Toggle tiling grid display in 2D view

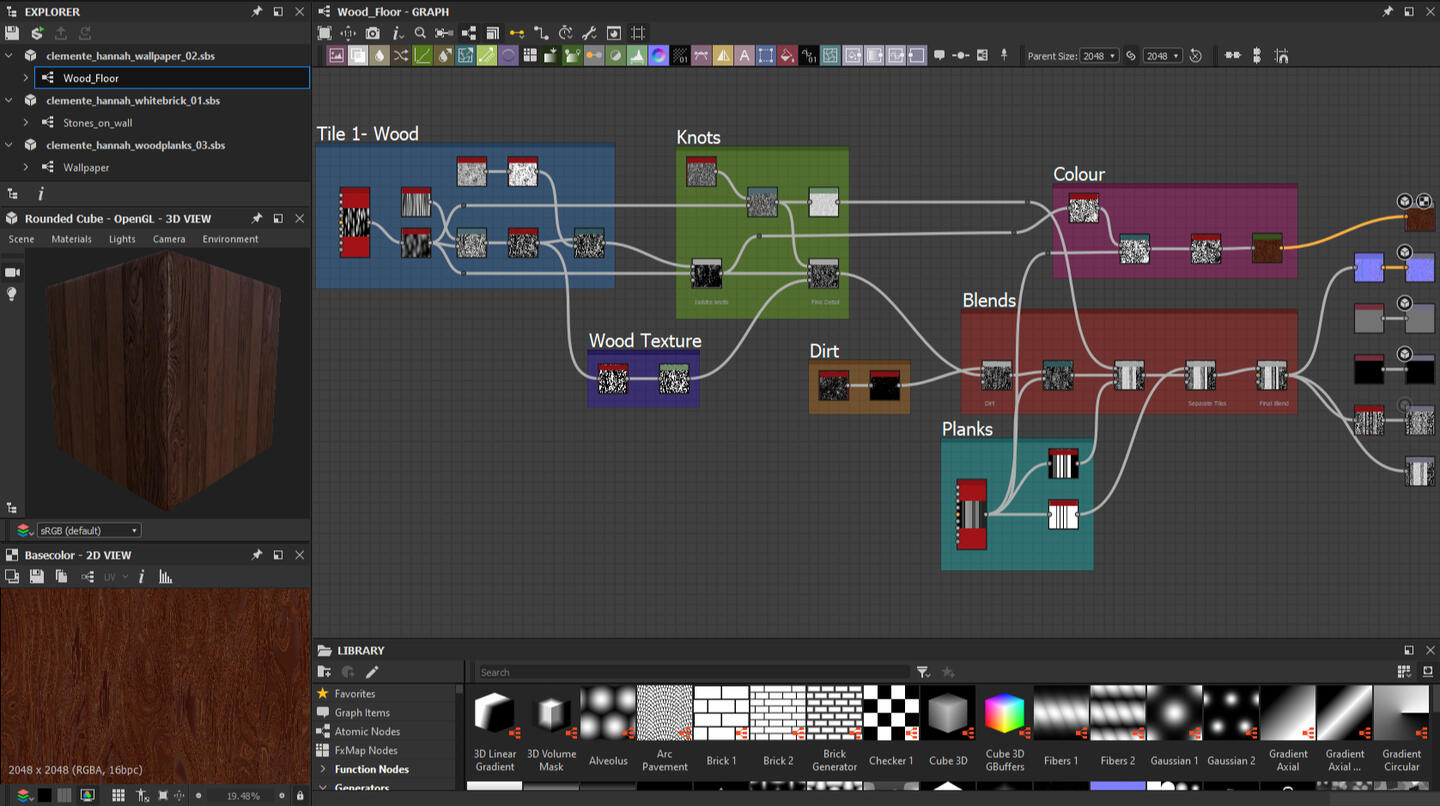point(118,796)
